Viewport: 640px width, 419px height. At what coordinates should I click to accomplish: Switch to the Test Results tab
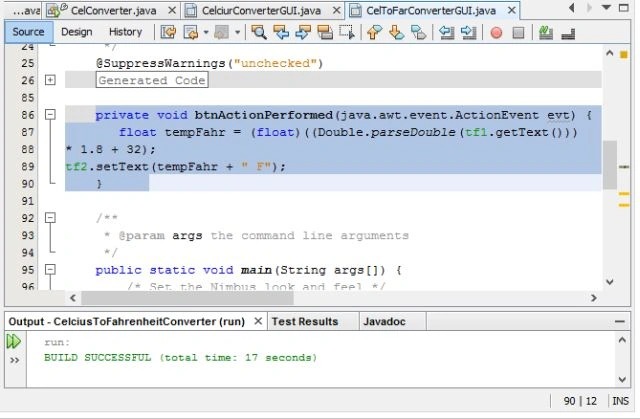(x=305, y=321)
